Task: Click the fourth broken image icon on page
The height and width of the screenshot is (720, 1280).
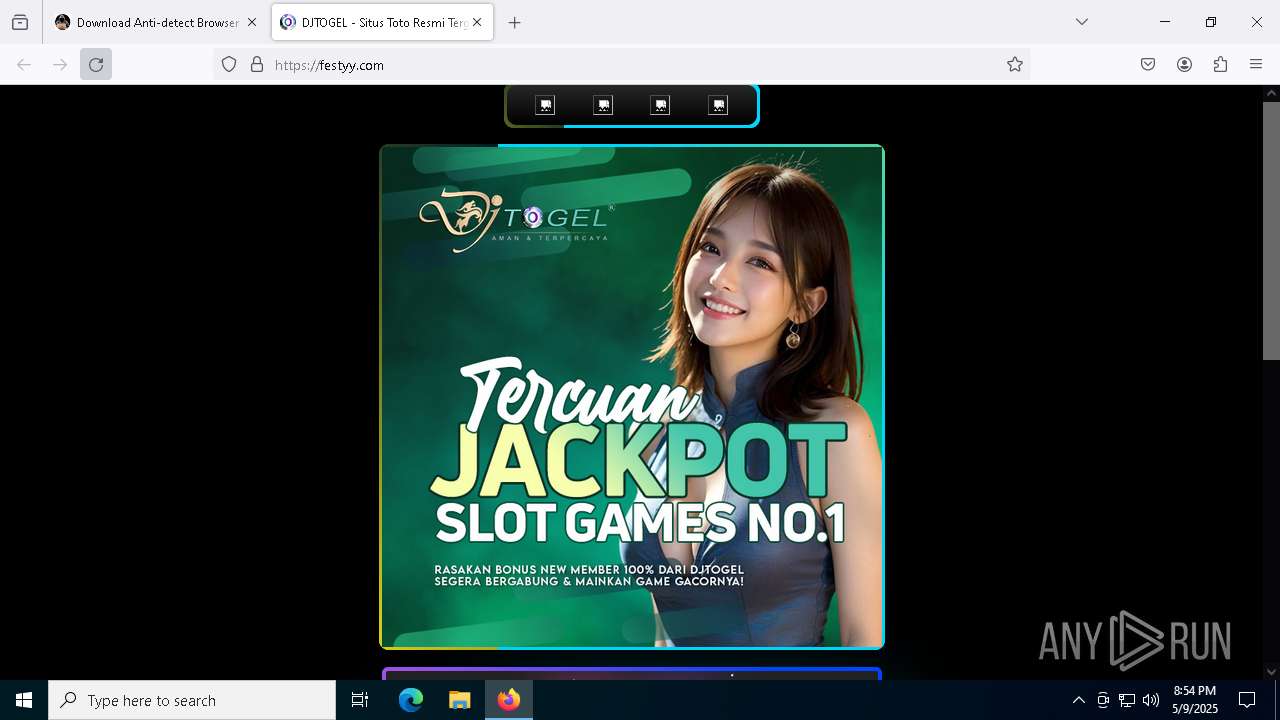Action: (718, 105)
